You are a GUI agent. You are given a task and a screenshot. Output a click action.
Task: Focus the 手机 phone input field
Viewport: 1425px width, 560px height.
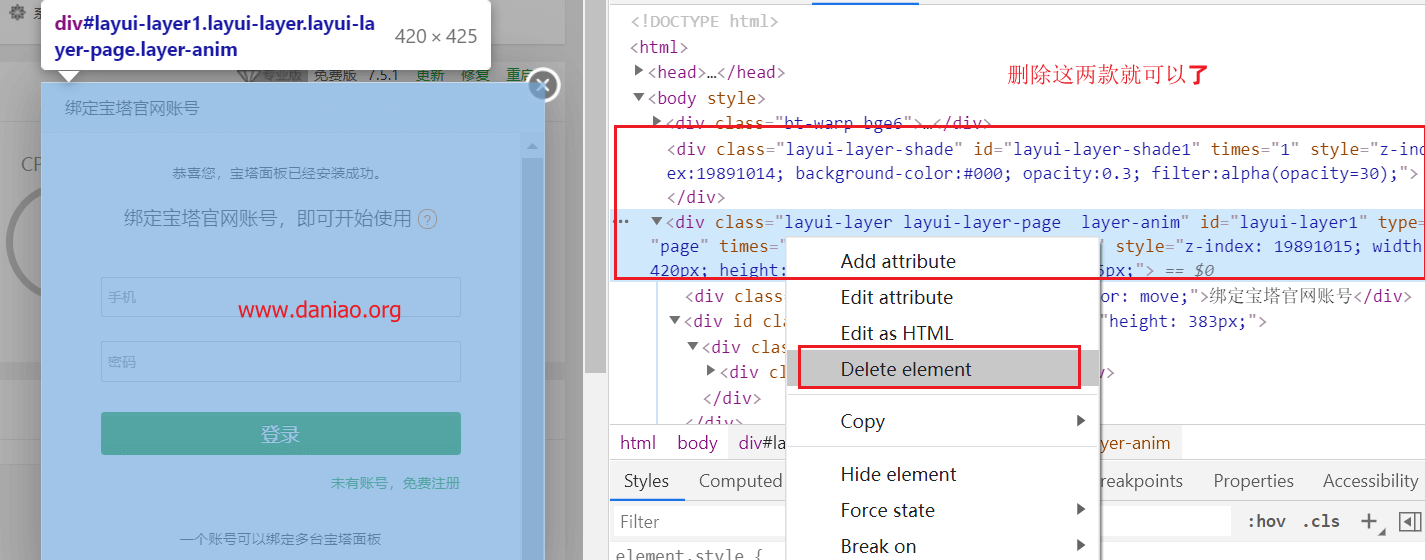(280, 297)
